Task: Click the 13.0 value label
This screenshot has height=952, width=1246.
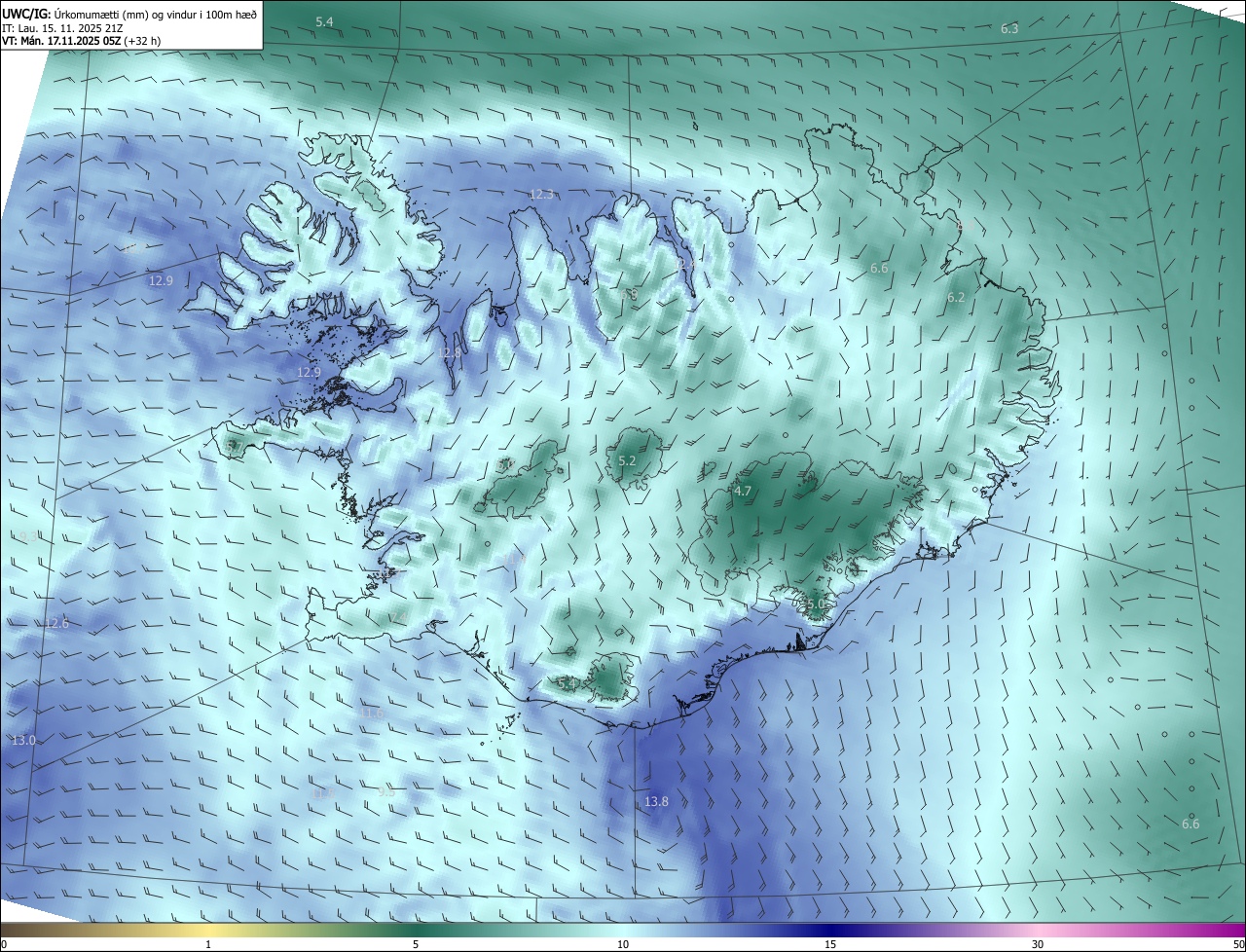Action: coord(23,740)
